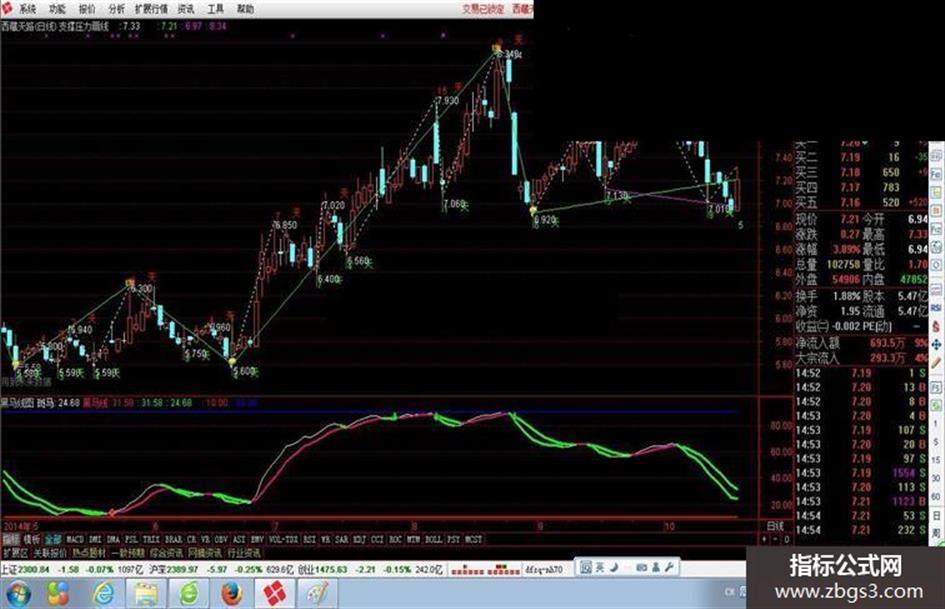The image size is (945, 609).
Task: Switch to the 模板 tab
Action: click(x=32, y=539)
